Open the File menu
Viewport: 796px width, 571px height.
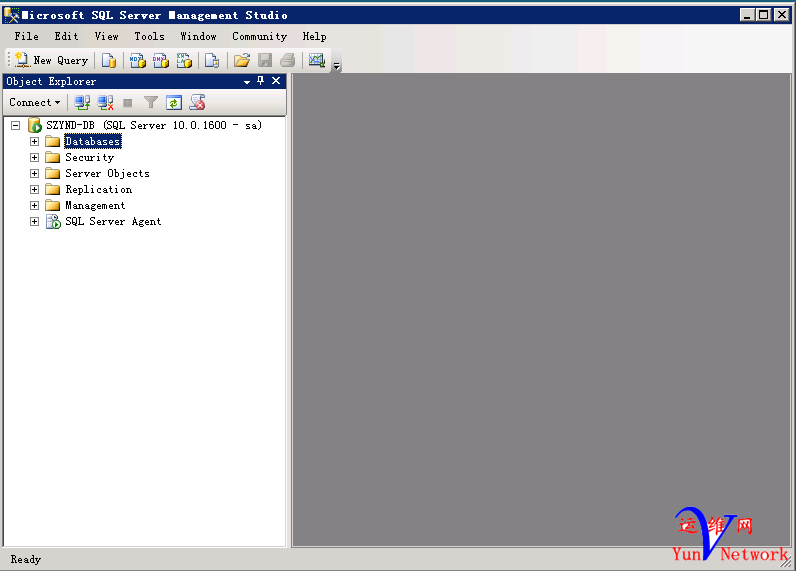26,37
